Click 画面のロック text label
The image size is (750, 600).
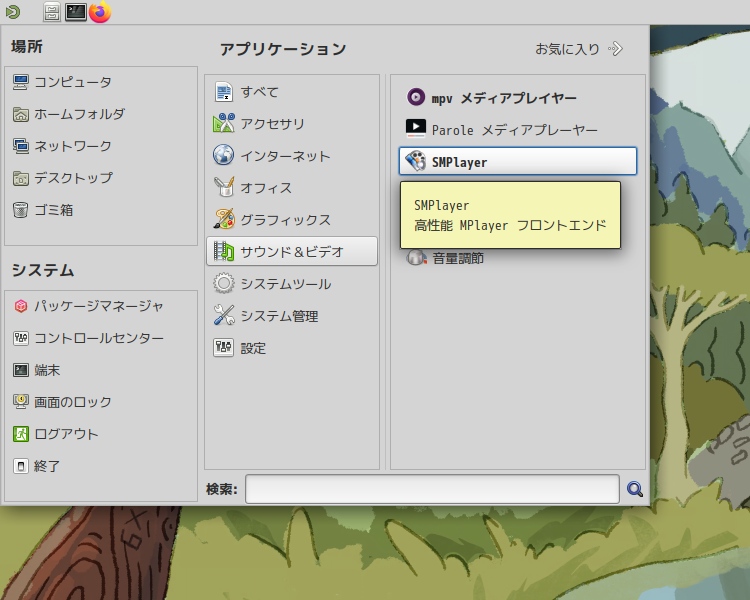point(73,402)
